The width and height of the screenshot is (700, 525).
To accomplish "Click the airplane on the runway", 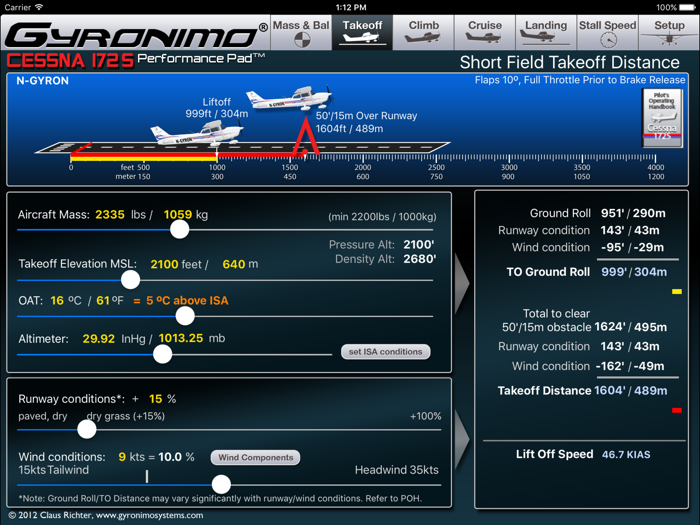I will pos(196,134).
